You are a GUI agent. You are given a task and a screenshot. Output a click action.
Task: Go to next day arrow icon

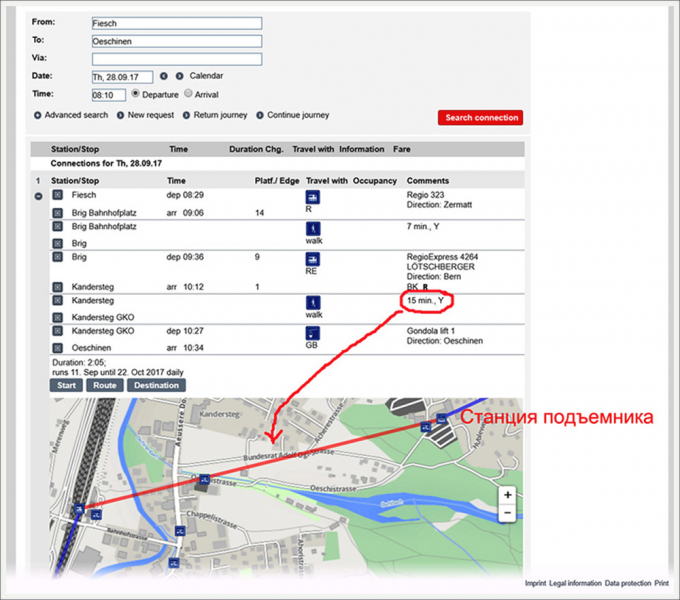click(x=180, y=76)
